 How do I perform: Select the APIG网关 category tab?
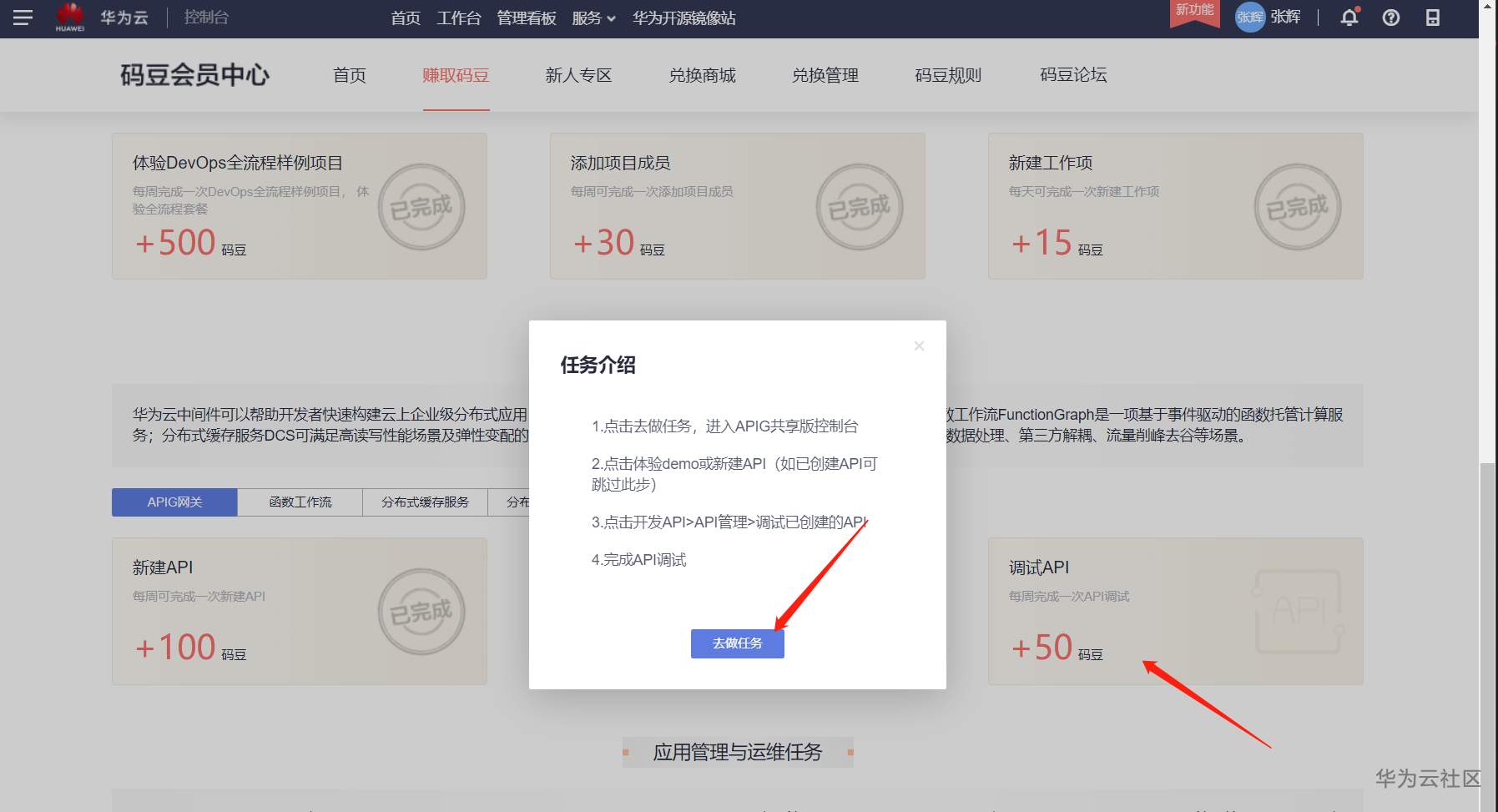coord(174,502)
